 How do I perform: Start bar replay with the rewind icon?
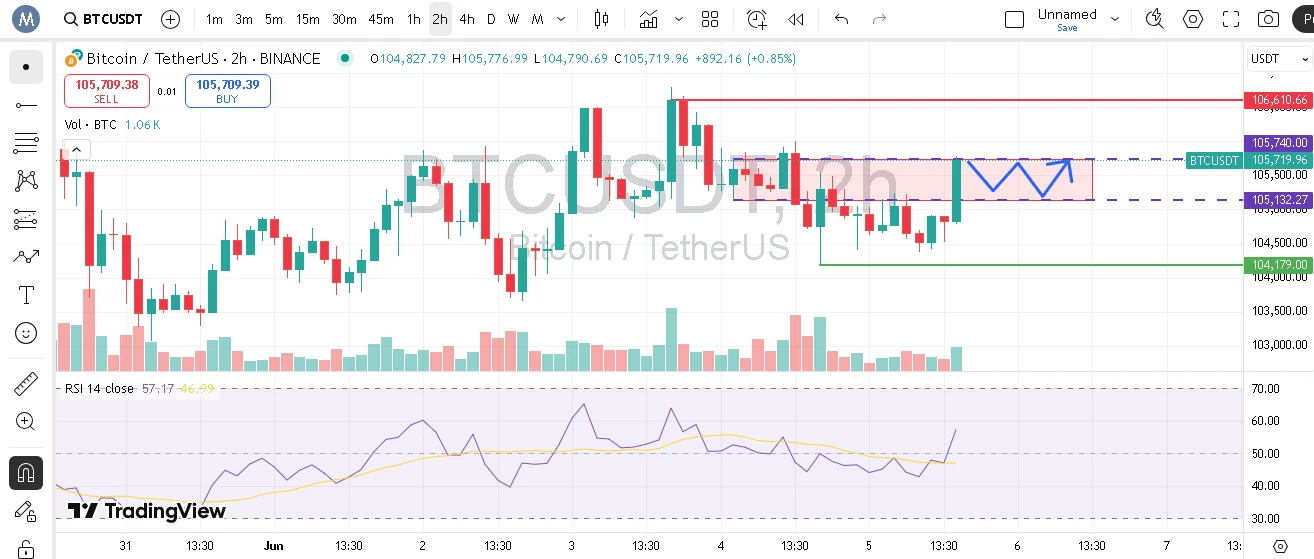[x=796, y=19]
